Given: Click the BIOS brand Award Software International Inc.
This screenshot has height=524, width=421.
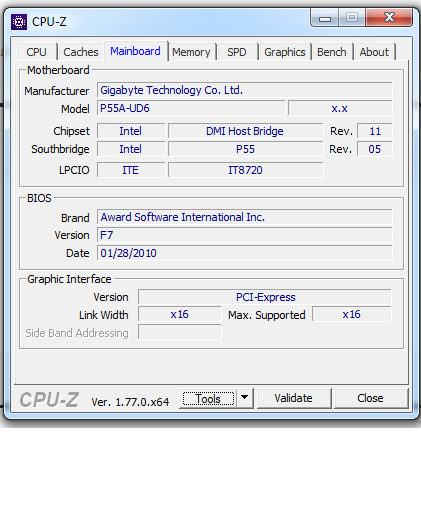Looking at the screenshot, I should click(245, 217).
